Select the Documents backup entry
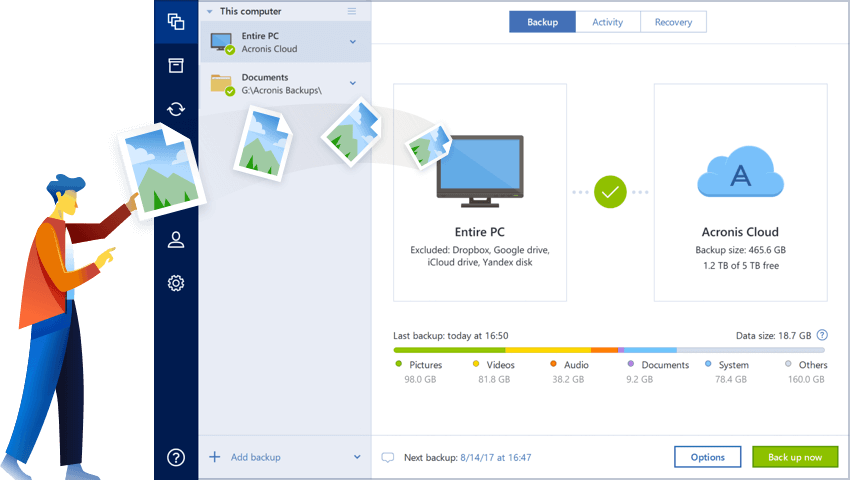This screenshot has width=850, height=480. pos(285,84)
